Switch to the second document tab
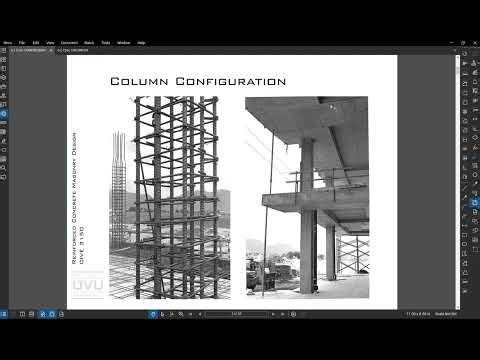480x360 pixels. [73, 50]
